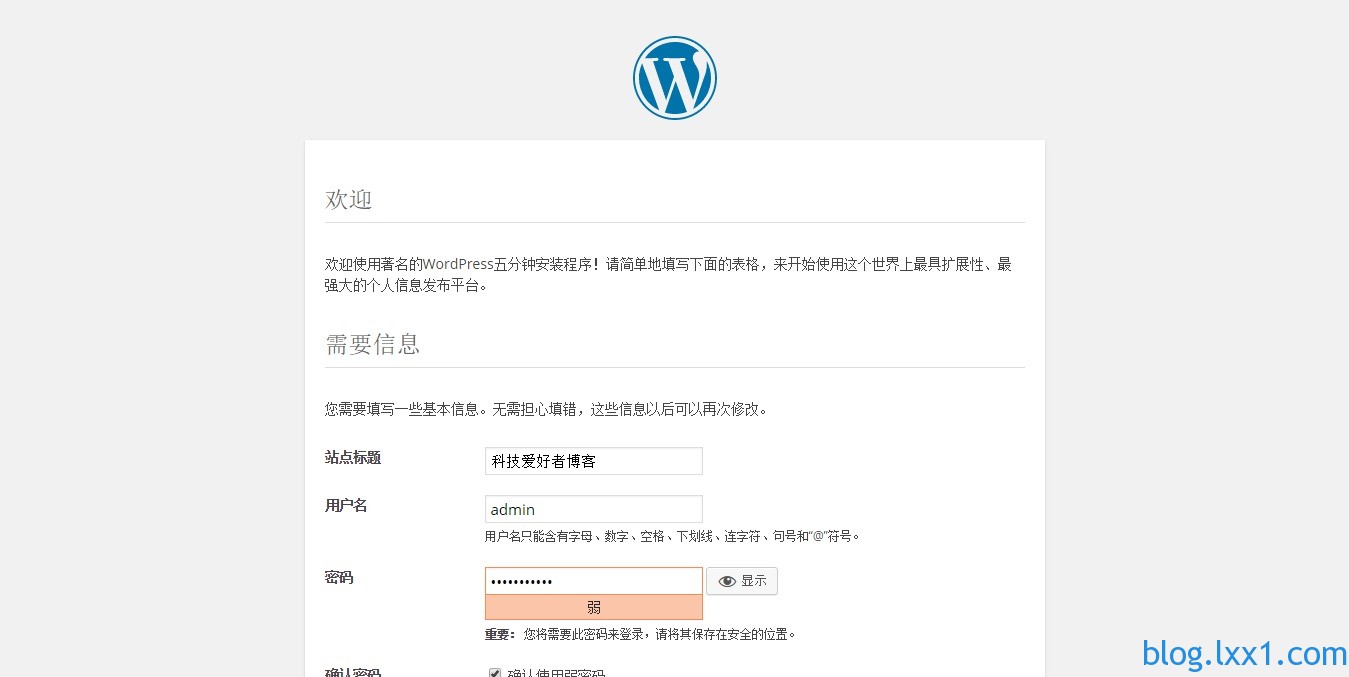The height and width of the screenshot is (677, 1349).
Task: Click the 站点标题 label
Action: pos(353,457)
